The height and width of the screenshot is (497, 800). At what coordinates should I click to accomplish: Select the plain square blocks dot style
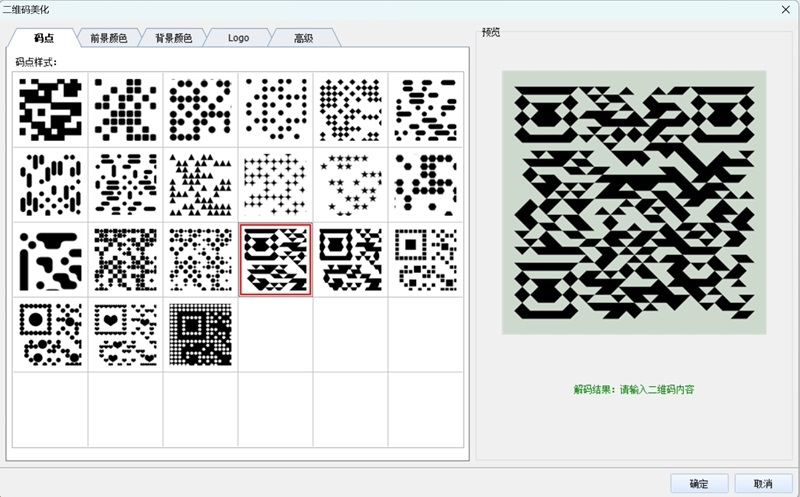50,109
